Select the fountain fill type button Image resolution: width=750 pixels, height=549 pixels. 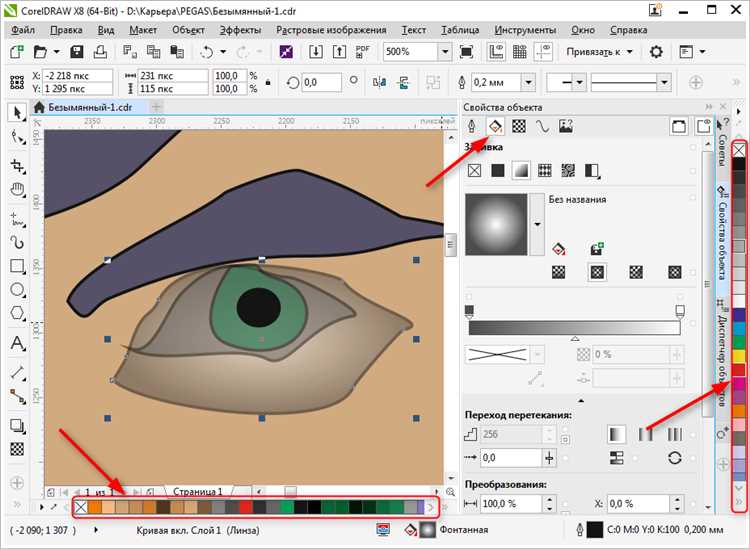point(520,170)
